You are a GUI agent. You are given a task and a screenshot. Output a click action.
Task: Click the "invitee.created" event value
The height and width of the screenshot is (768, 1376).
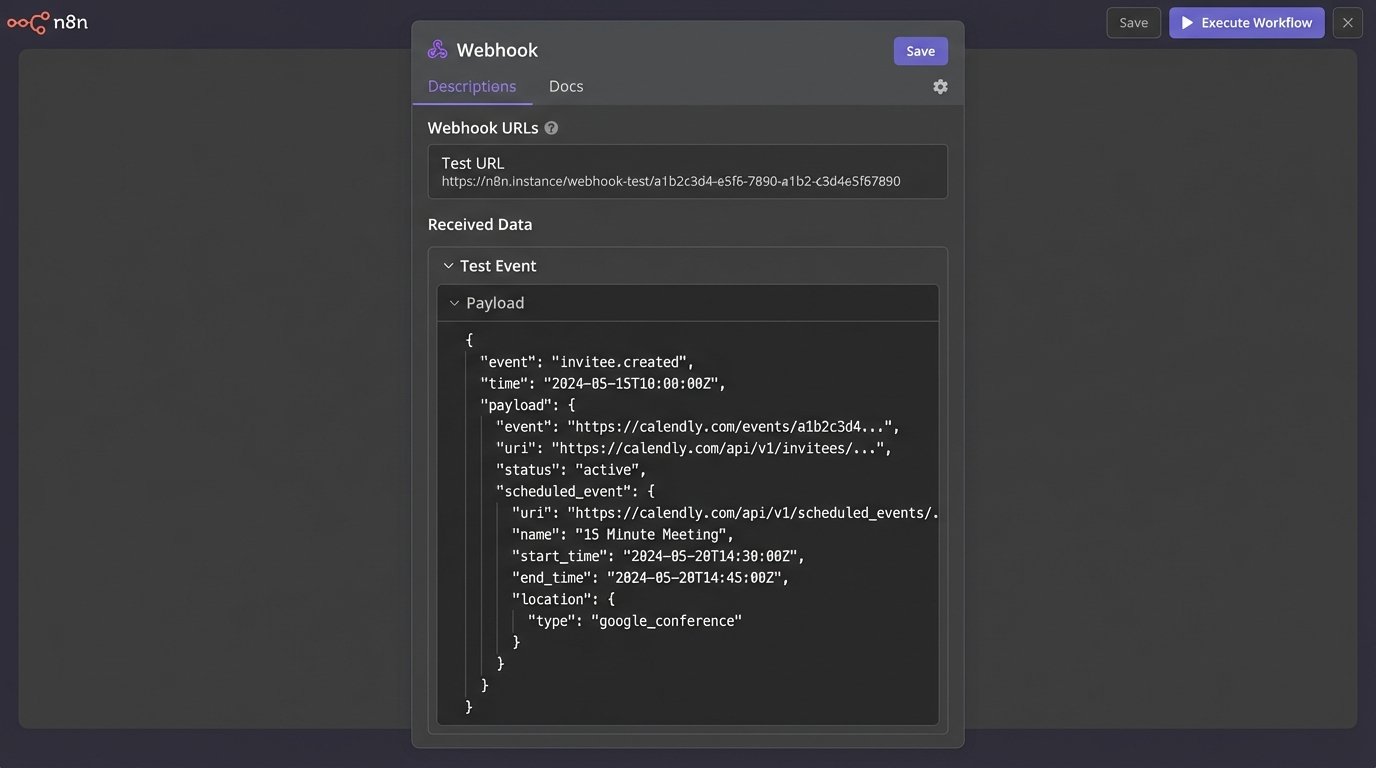click(x=620, y=362)
